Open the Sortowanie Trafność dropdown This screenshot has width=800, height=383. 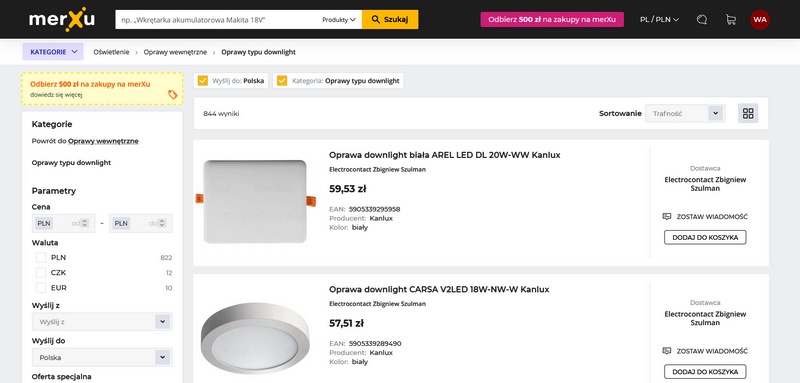pos(685,113)
